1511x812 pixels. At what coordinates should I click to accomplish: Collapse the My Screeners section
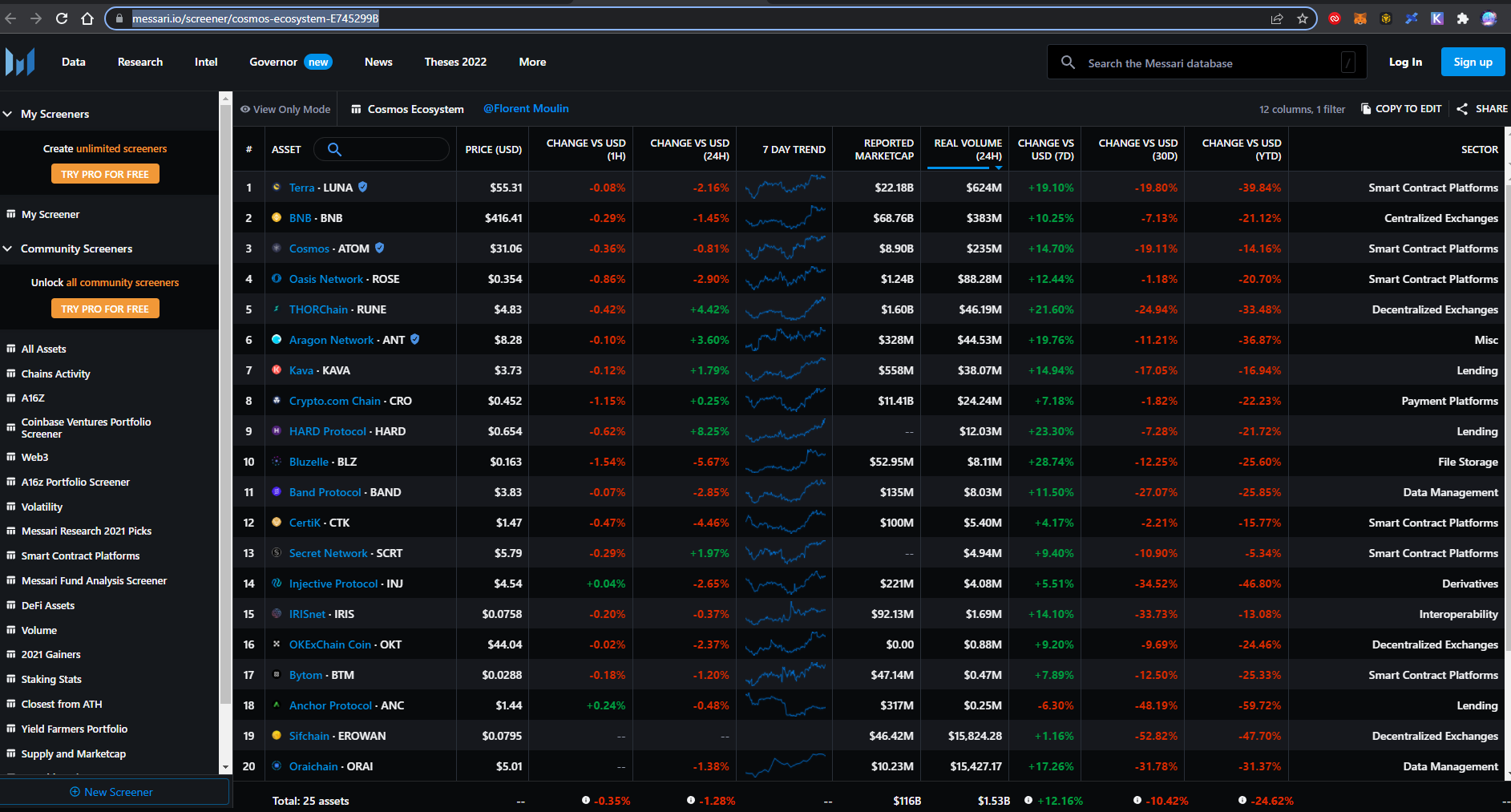[7, 114]
